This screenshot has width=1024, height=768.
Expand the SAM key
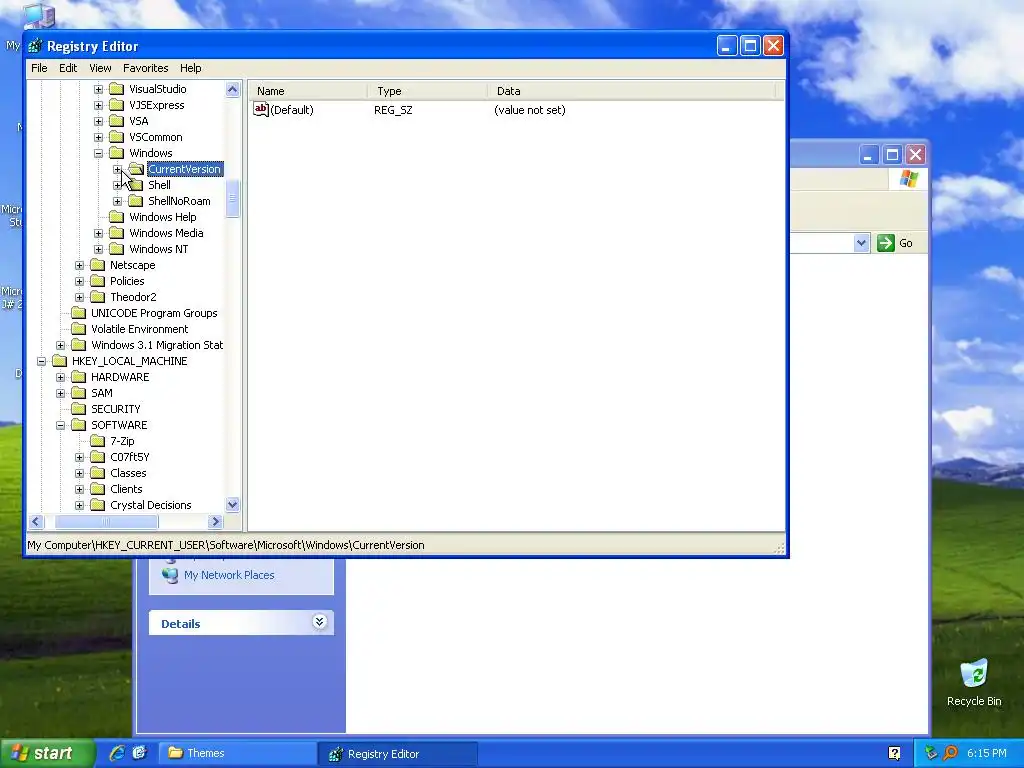click(60, 393)
